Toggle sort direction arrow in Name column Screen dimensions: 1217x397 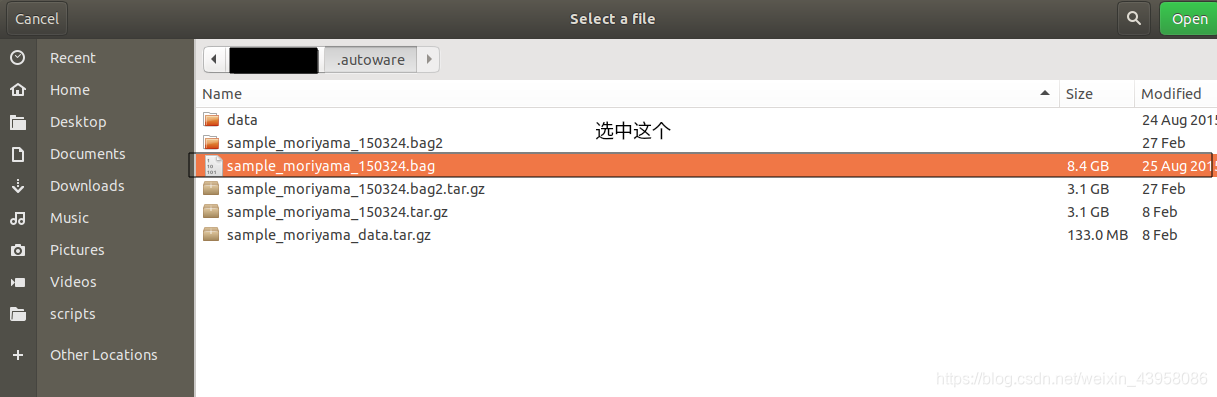point(1046,94)
